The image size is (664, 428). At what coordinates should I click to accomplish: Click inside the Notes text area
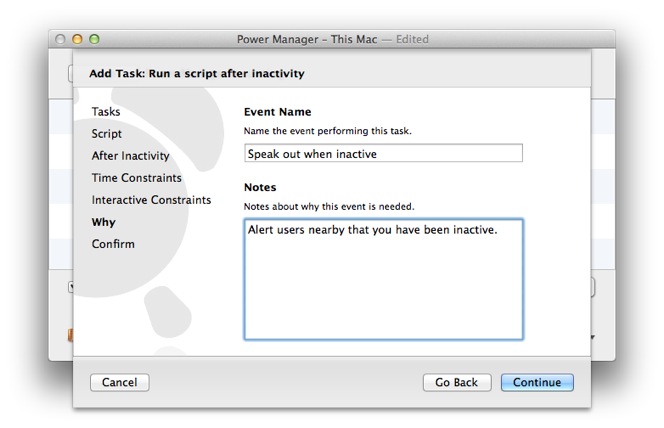pos(384,279)
